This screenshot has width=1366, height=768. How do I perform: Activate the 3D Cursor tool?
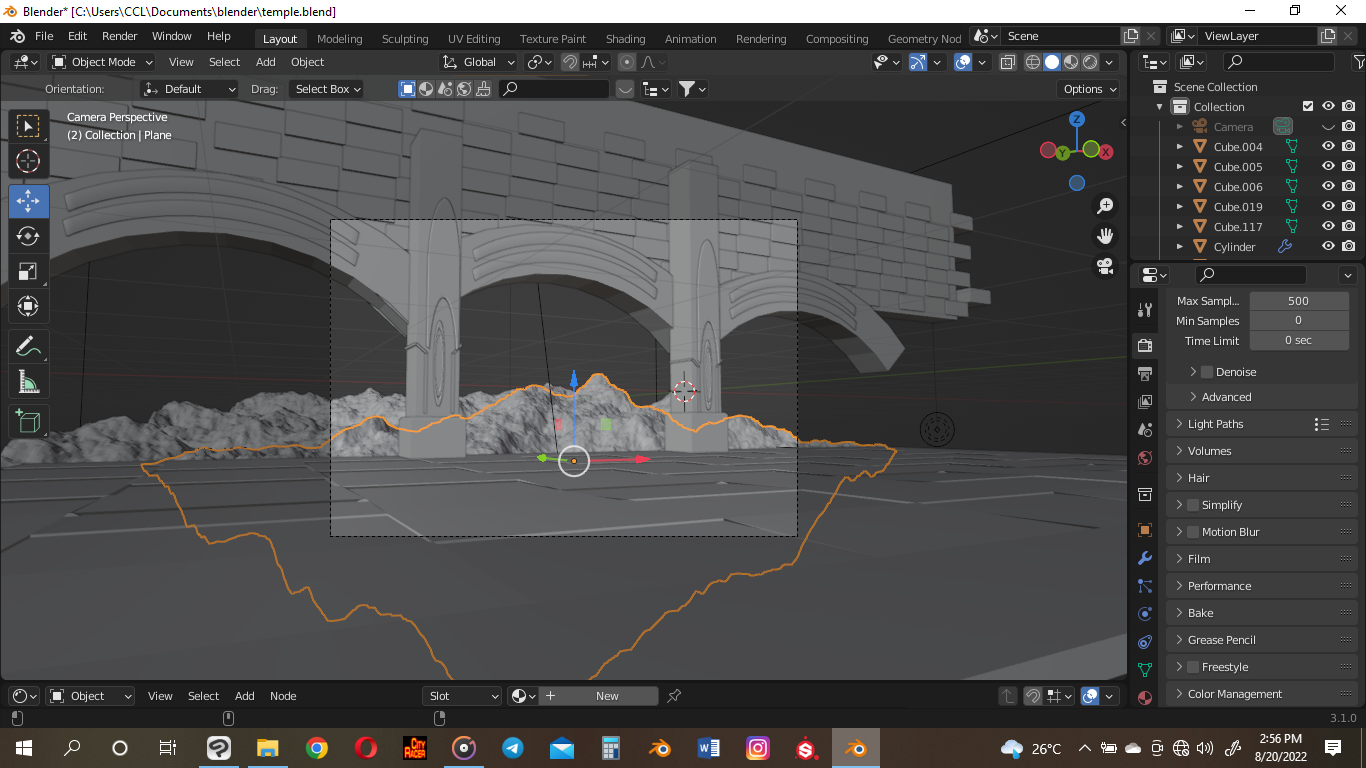pyautogui.click(x=28, y=161)
